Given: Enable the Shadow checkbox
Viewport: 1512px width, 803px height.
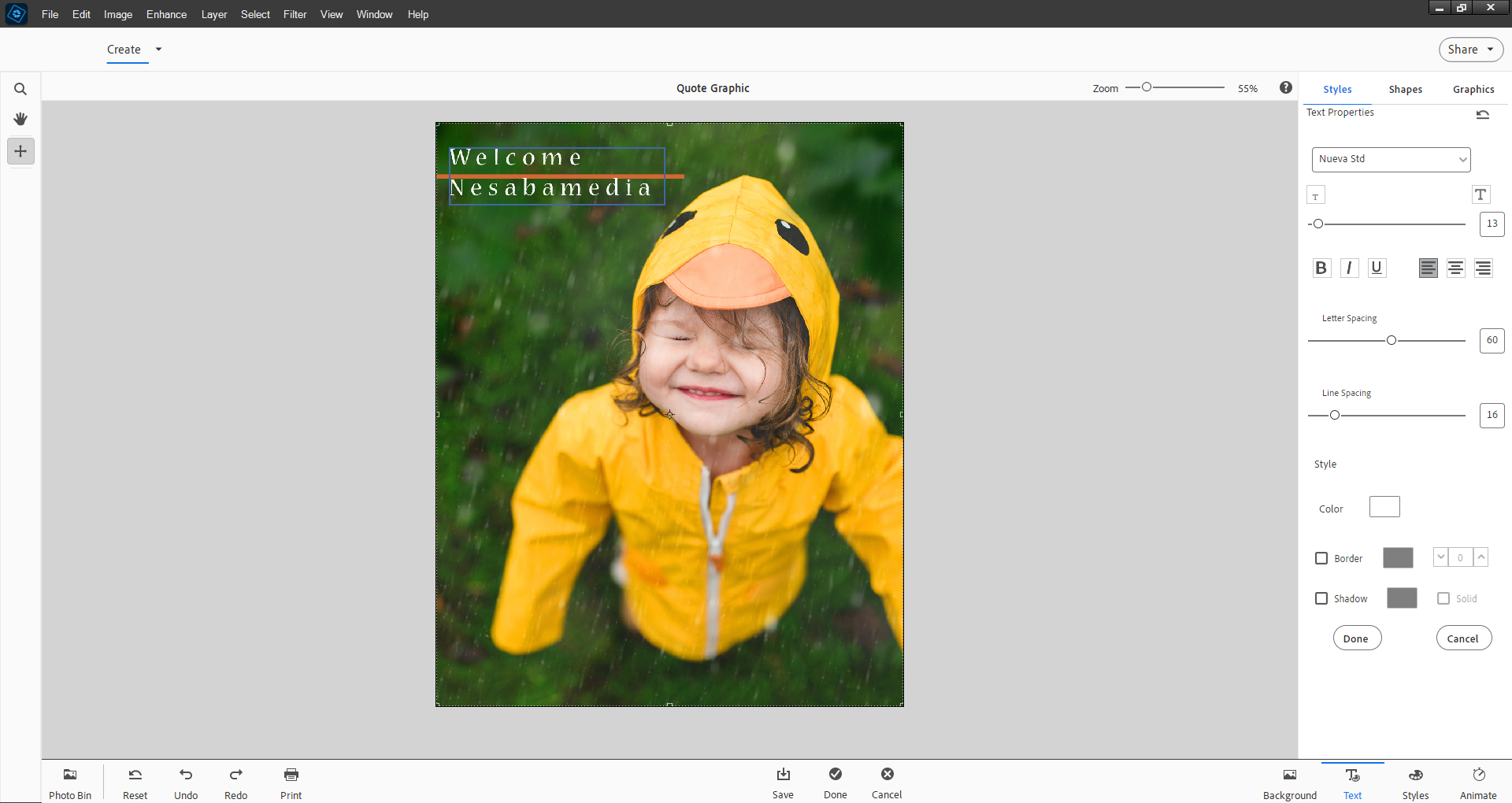Looking at the screenshot, I should tap(1321, 598).
